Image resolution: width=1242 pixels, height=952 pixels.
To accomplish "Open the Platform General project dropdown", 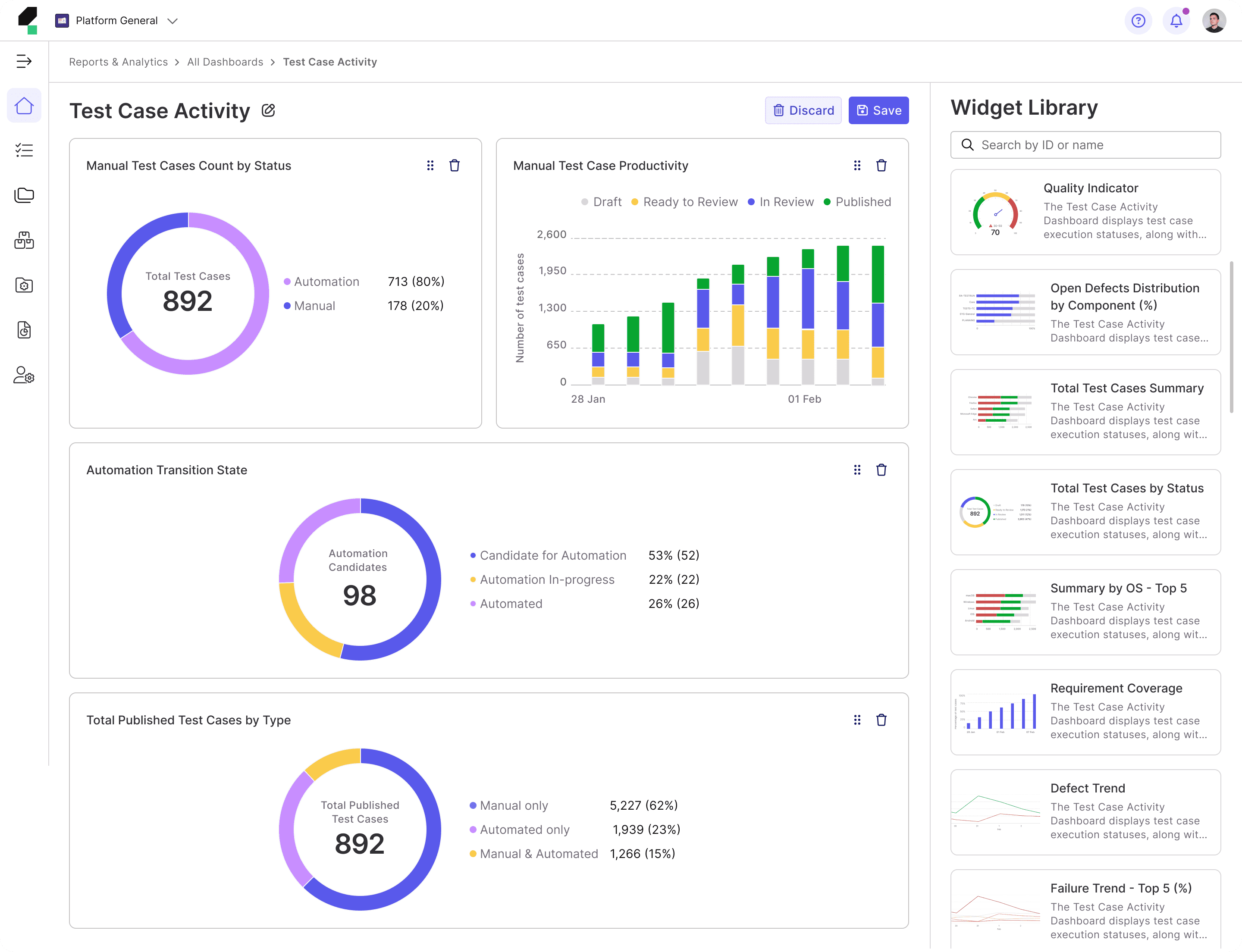I will tap(117, 21).
